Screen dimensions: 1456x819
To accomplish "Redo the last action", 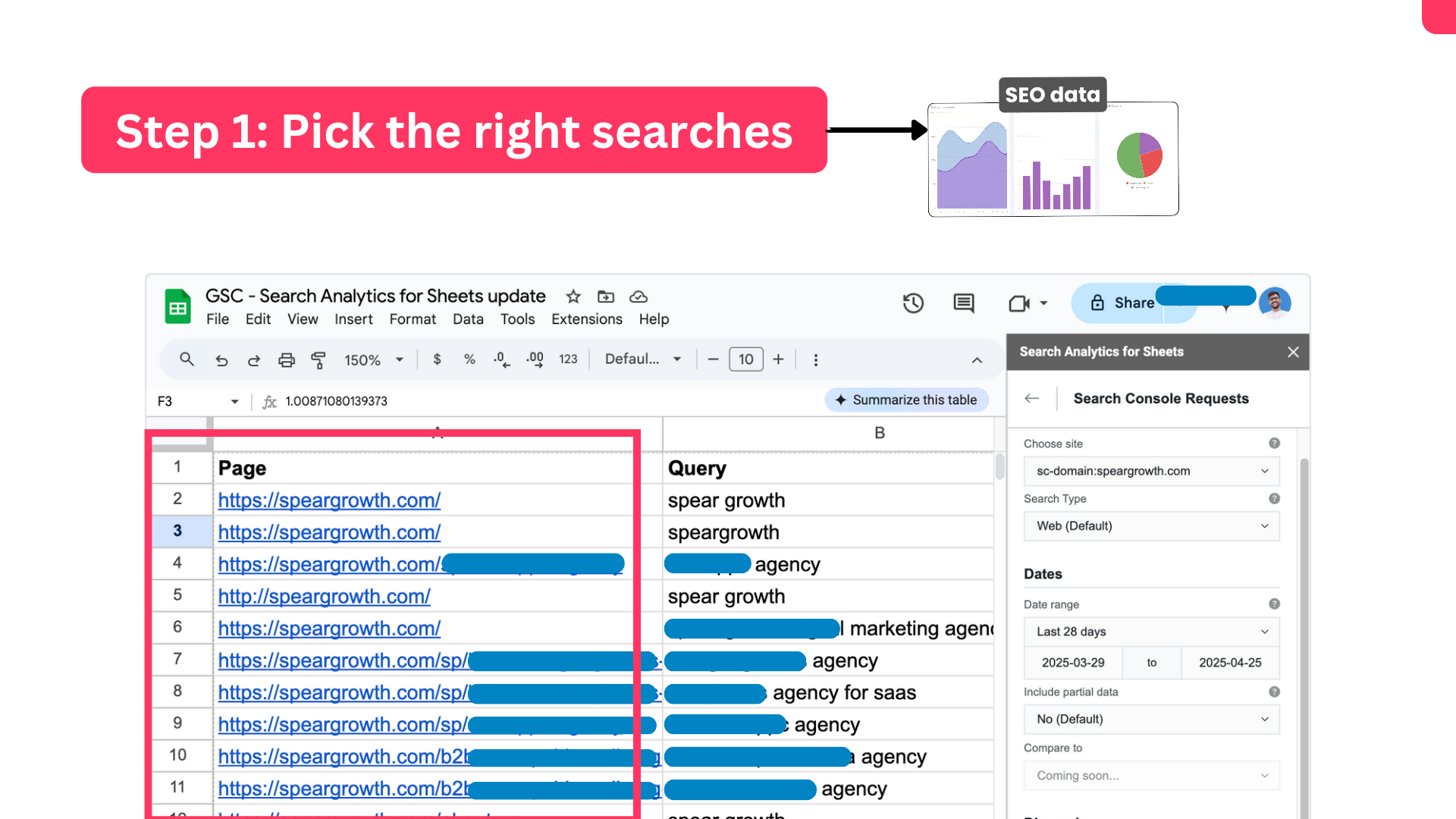I will point(254,360).
